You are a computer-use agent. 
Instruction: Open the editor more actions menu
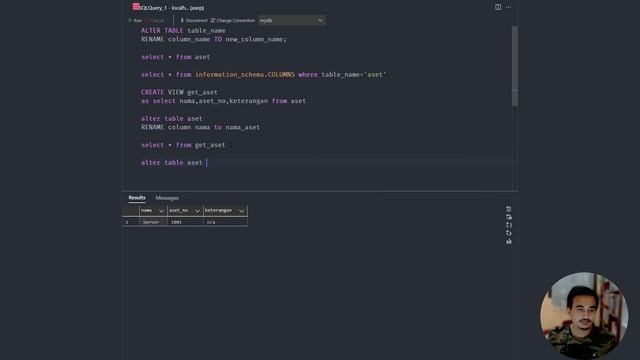(509, 7)
